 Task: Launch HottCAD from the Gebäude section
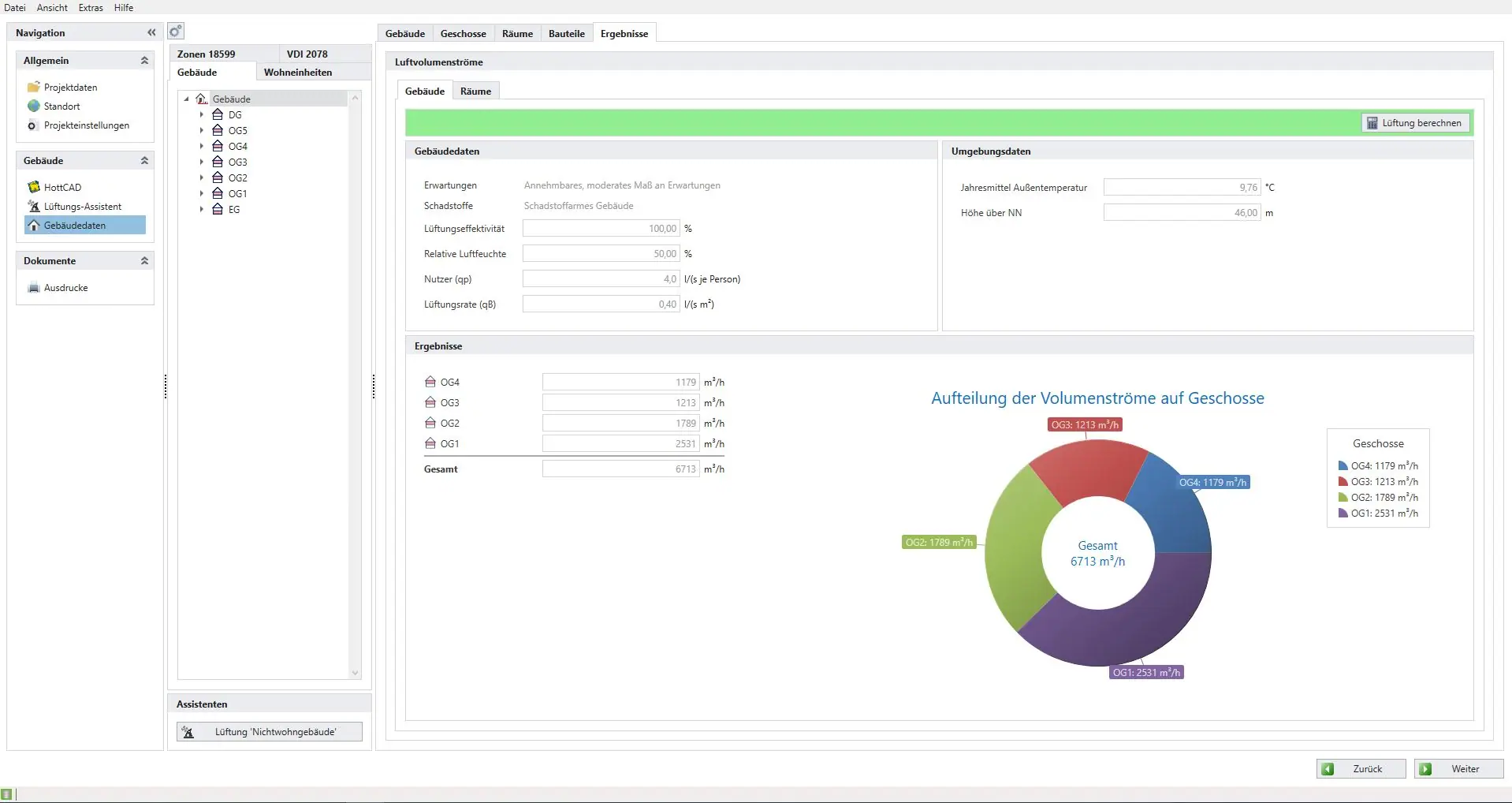pyautogui.click(x=62, y=188)
